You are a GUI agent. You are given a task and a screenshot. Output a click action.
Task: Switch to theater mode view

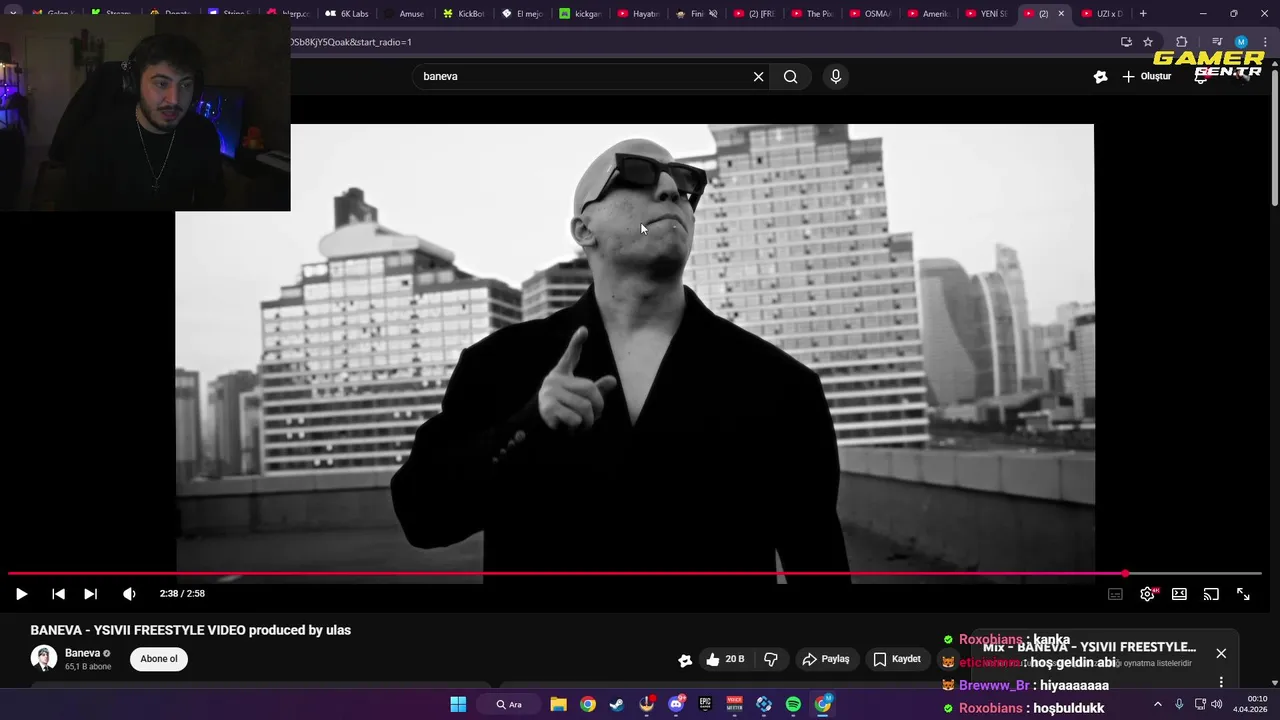point(1179,594)
